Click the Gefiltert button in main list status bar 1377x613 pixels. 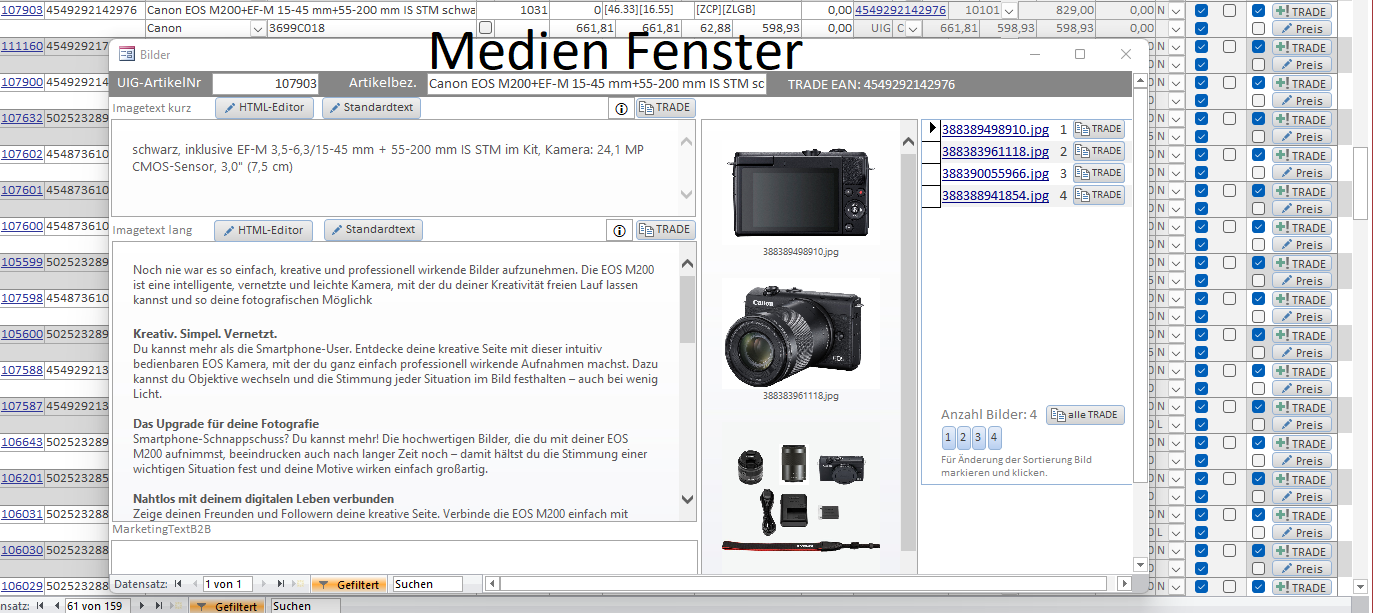227,606
